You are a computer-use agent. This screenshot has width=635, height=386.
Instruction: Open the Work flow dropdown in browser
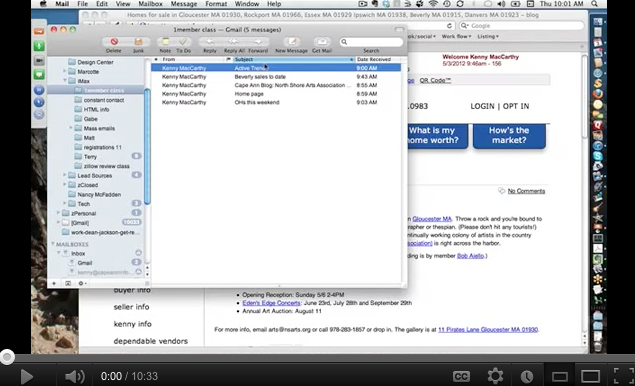coord(456,36)
